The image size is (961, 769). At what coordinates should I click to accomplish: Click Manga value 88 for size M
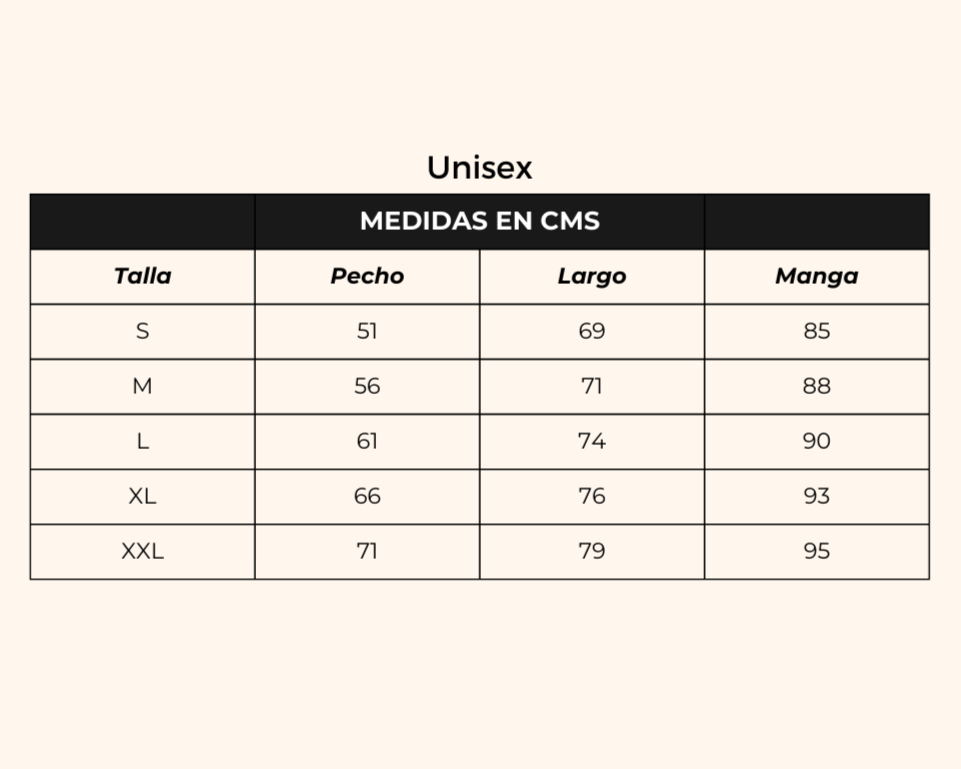pyautogui.click(x=816, y=387)
